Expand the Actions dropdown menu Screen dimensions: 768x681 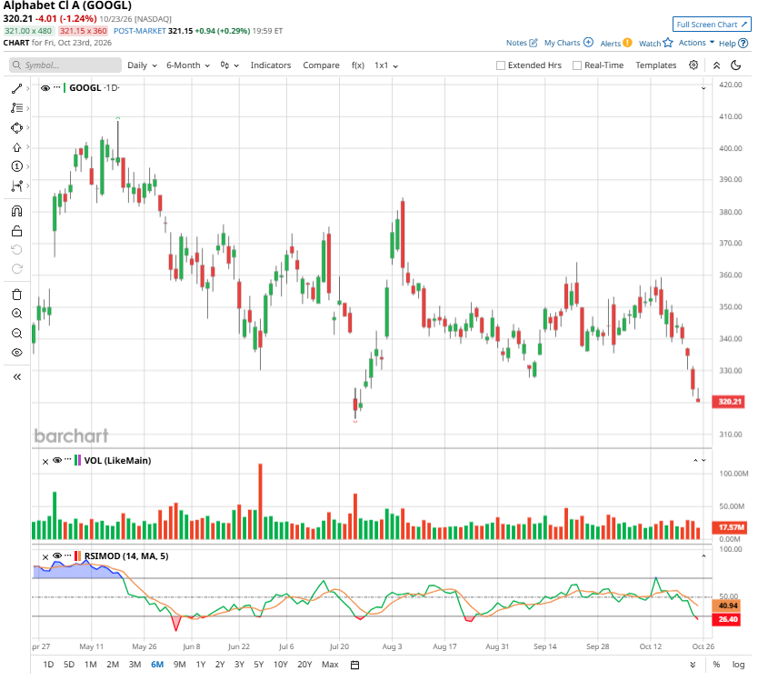(x=696, y=43)
